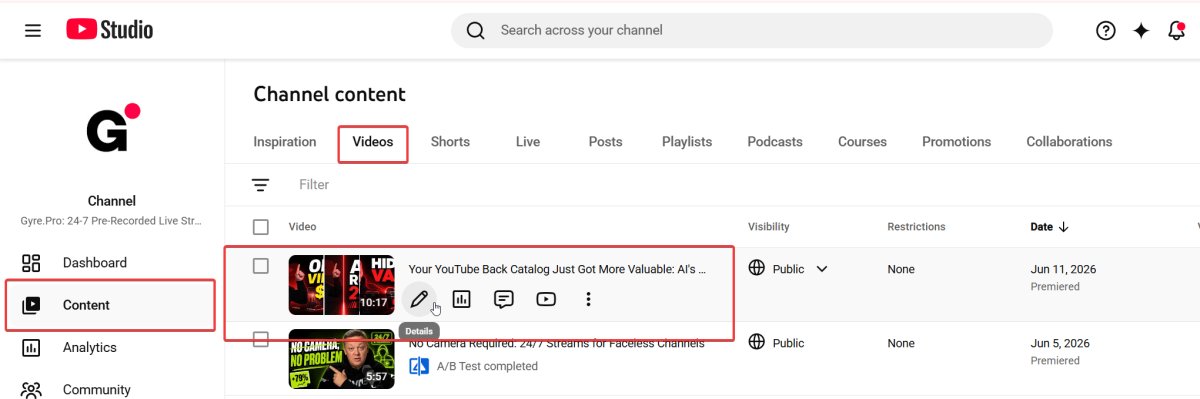Click None restriction cell of second video
Screen dimensions: 1200x399
pyautogui.click(x=901, y=343)
